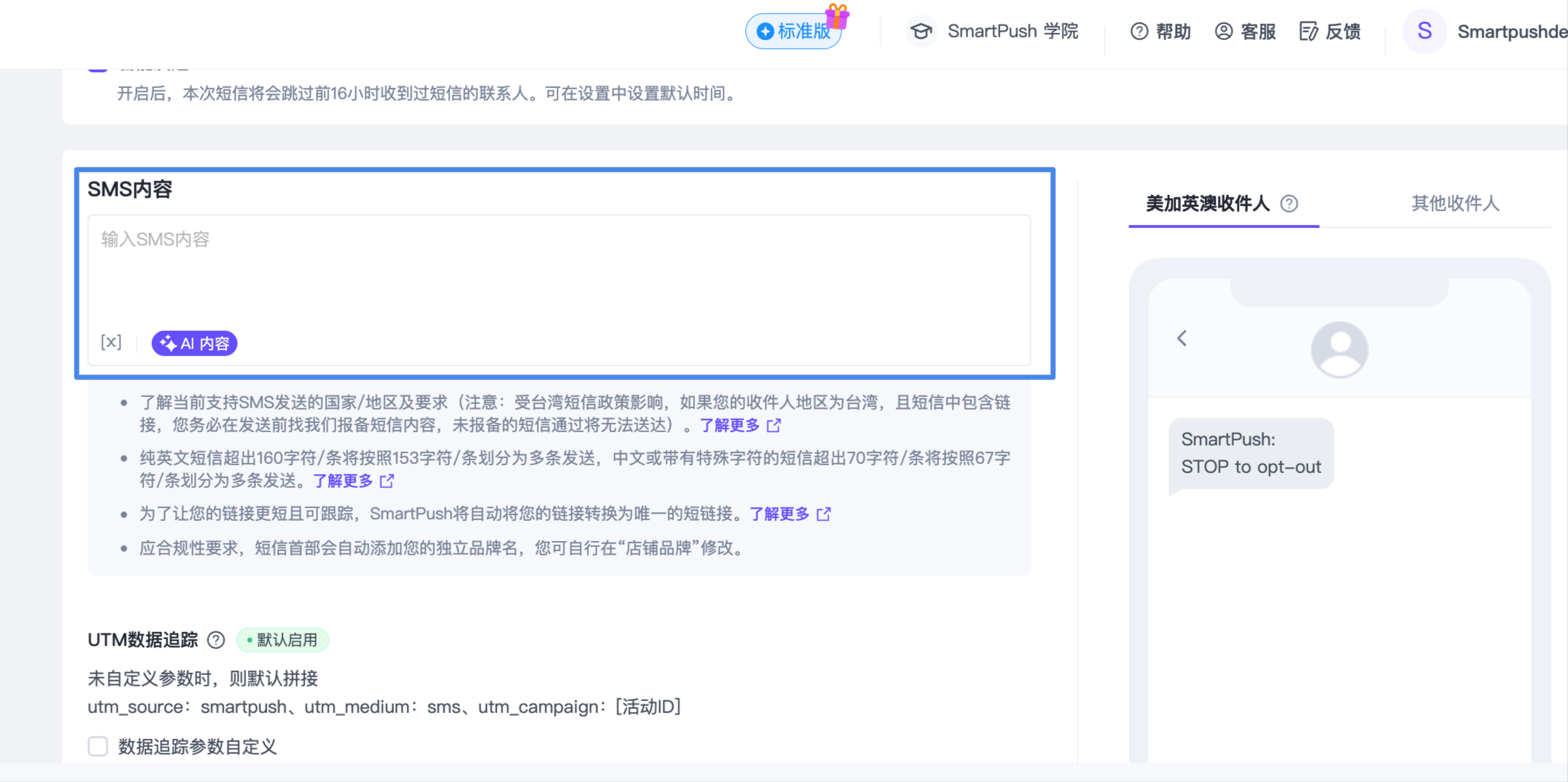
Task: Enable 数据追踪参数自定义 checkbox
Action: [98, 746]
